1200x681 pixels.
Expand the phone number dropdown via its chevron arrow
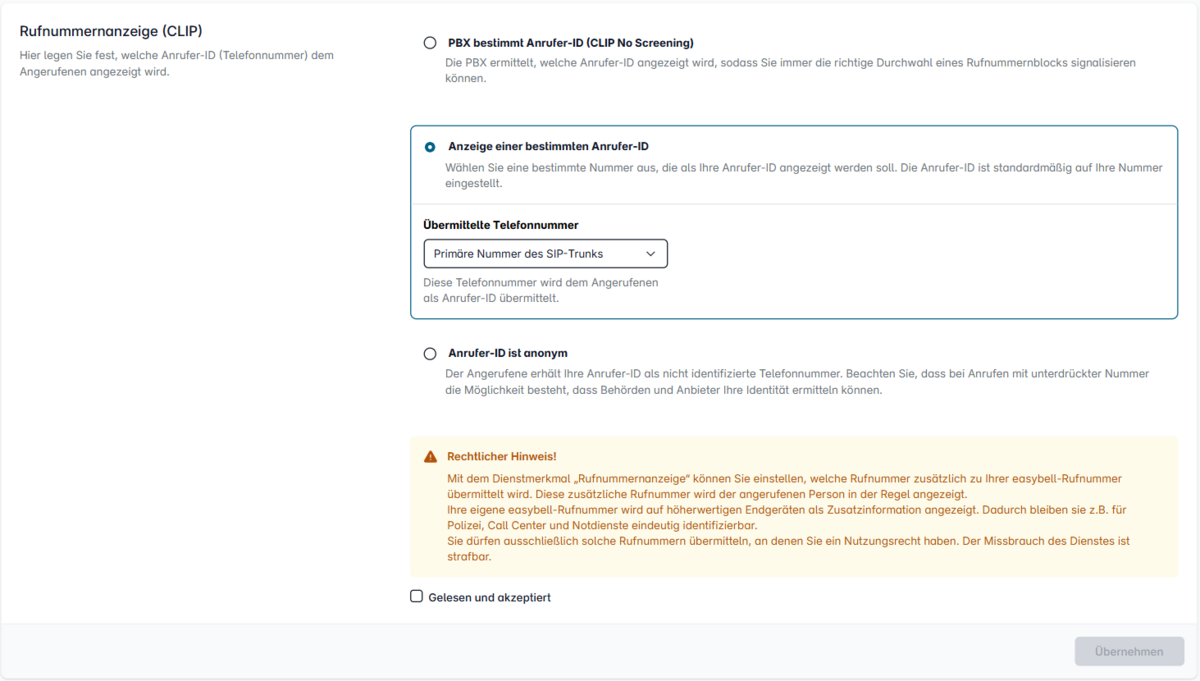[x=651, y=254]
